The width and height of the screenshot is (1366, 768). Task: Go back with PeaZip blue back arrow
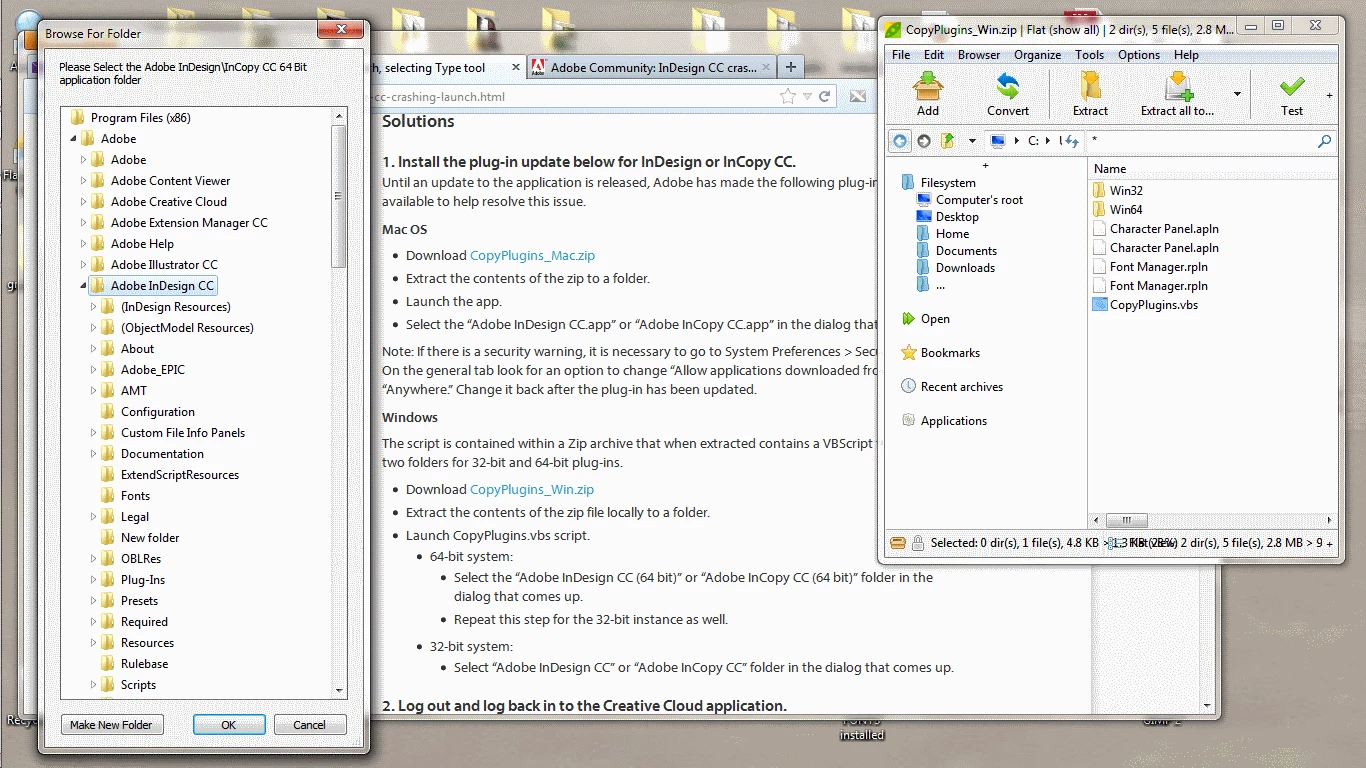pyautogui.click(x=900, y=142)
